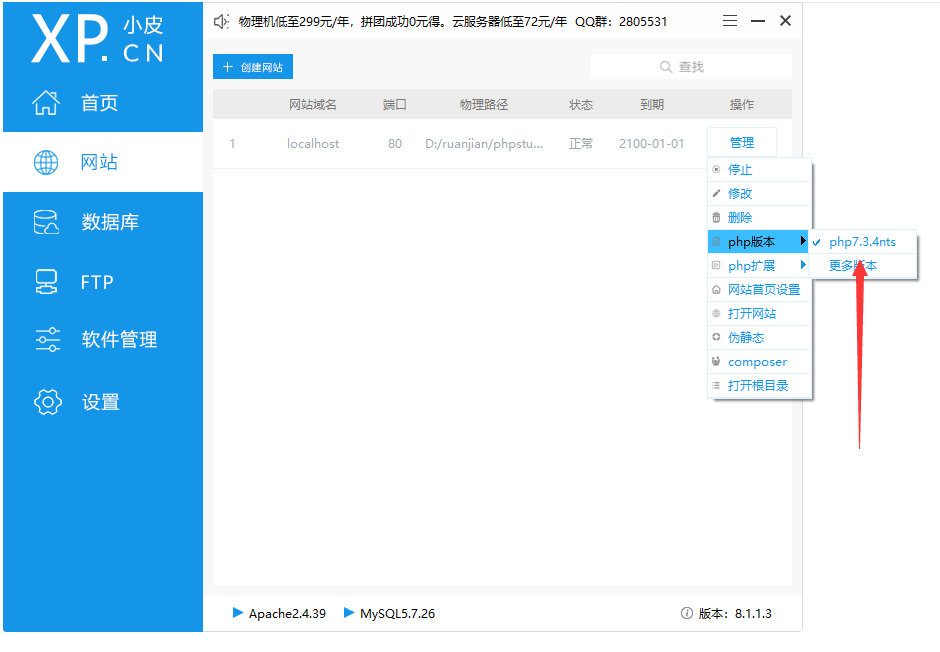Click the speaker announcement icon in title bar
This screenshot has width=940, height=652.
point(222,20)
